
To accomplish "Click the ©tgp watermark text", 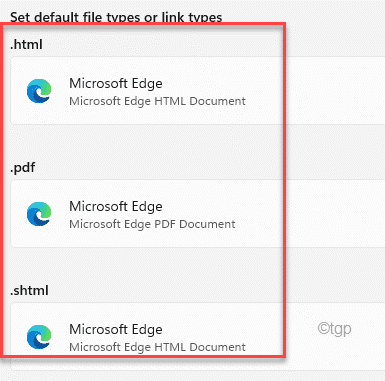I will point(334,329).
